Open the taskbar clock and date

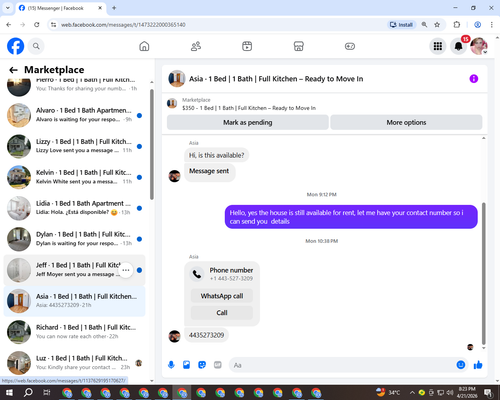[467, 392]
